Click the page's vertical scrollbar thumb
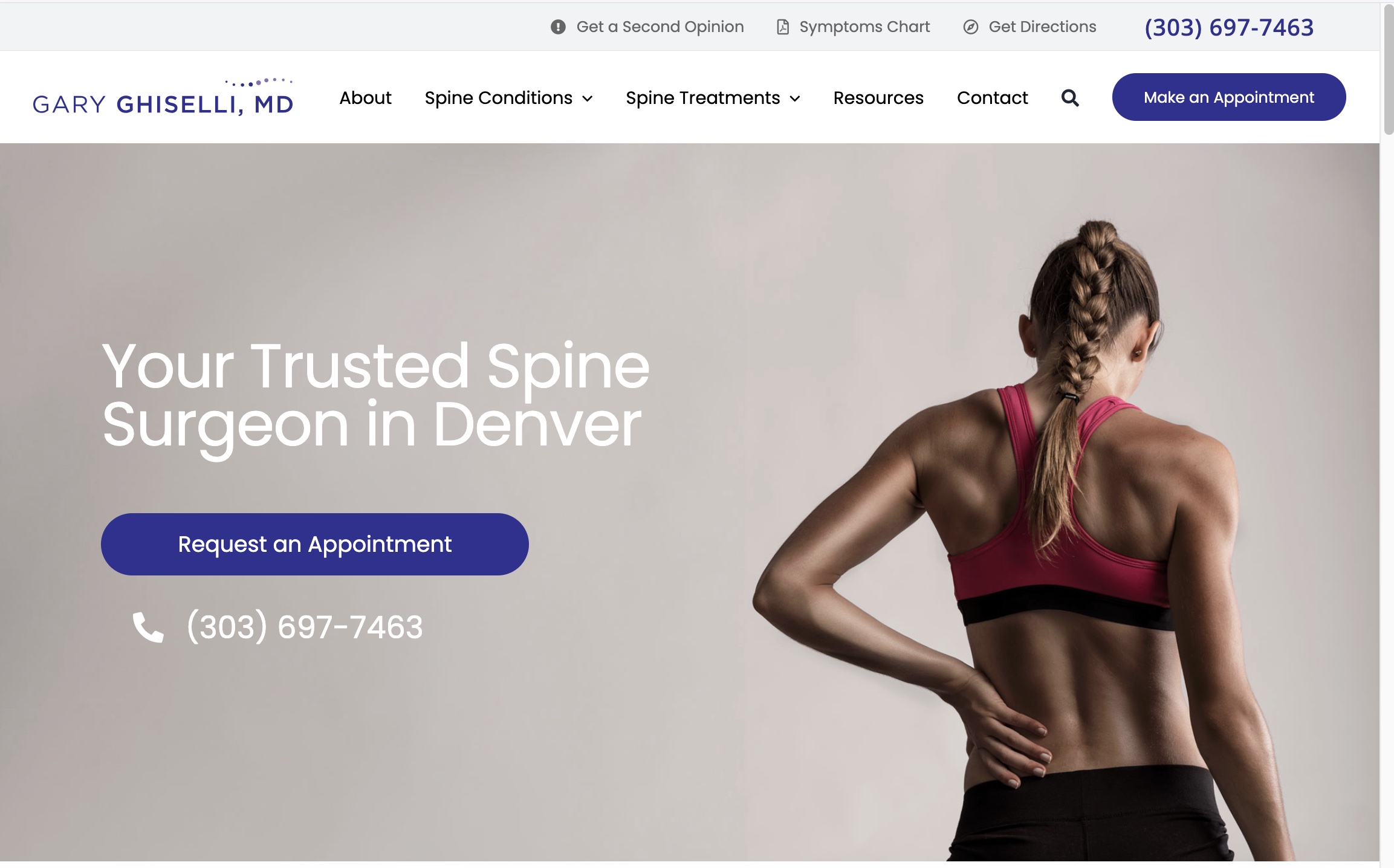Image resolution: width=1394 pixels, height=868 pixels. [x=1388, y=70]
